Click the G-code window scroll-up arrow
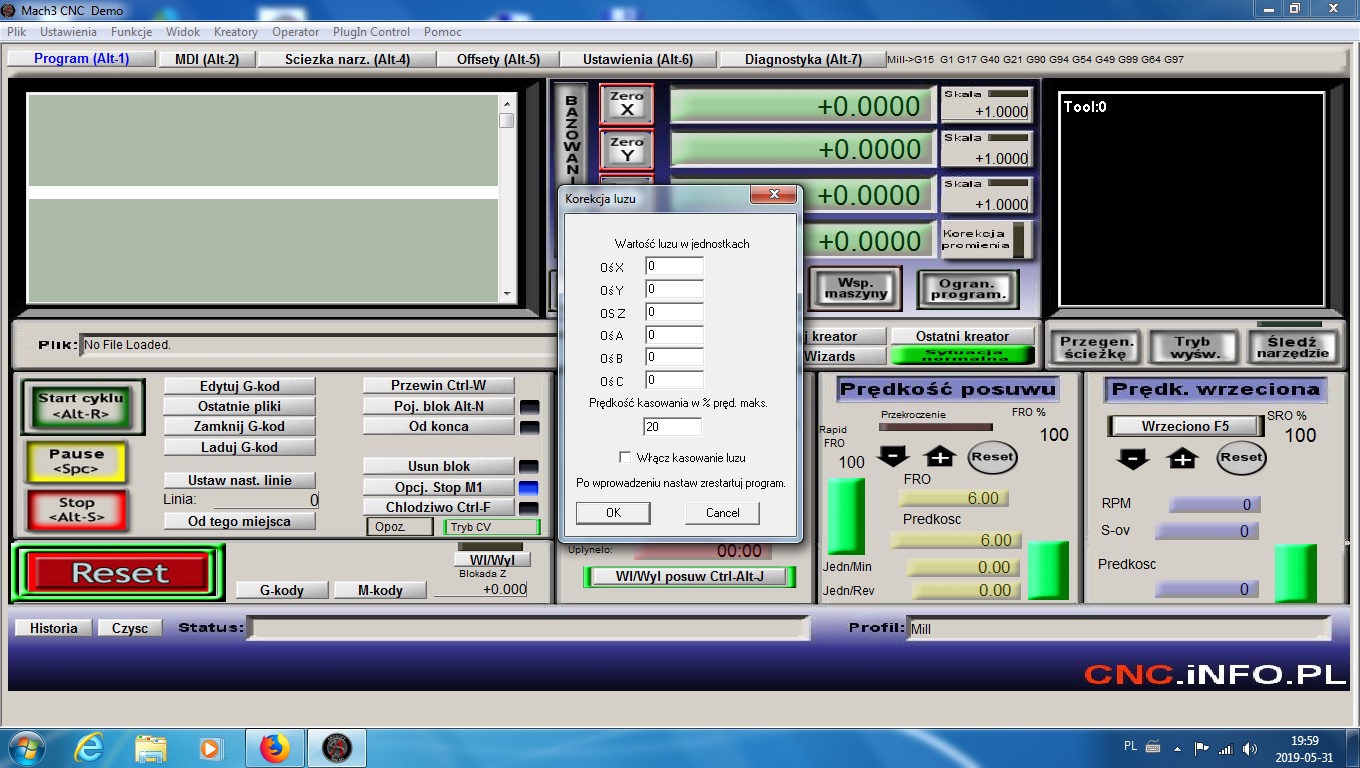1360x768 pixels. pyautogui.click(x=507, y=103)
